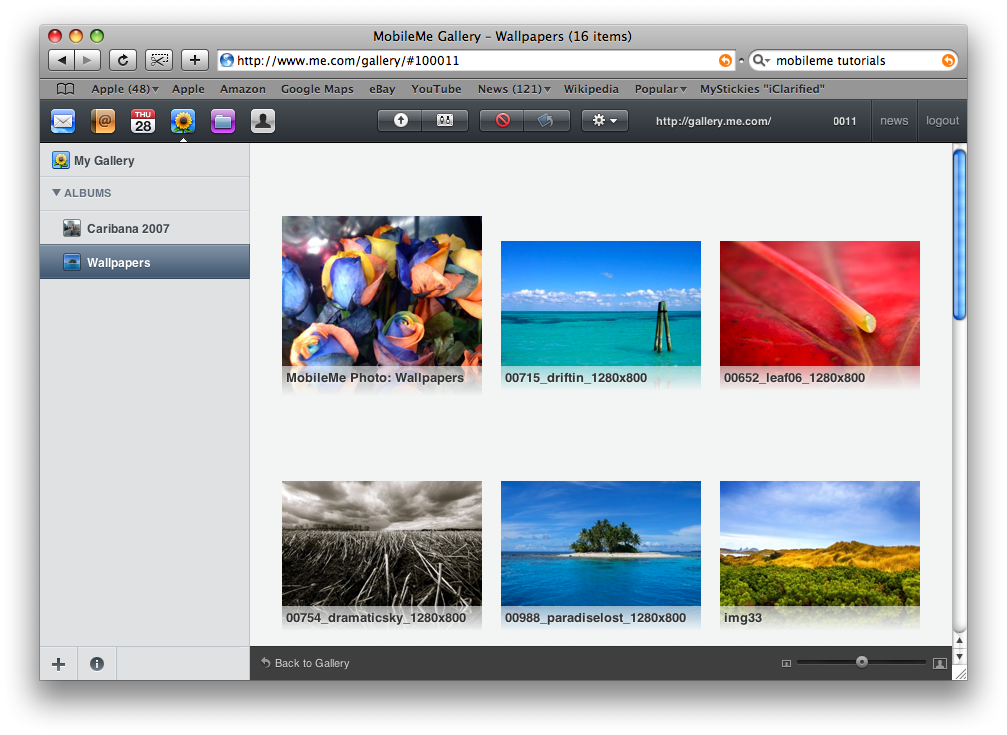Open the gear settings dropdown
1007x735 pixels.
tap(604, 120)
